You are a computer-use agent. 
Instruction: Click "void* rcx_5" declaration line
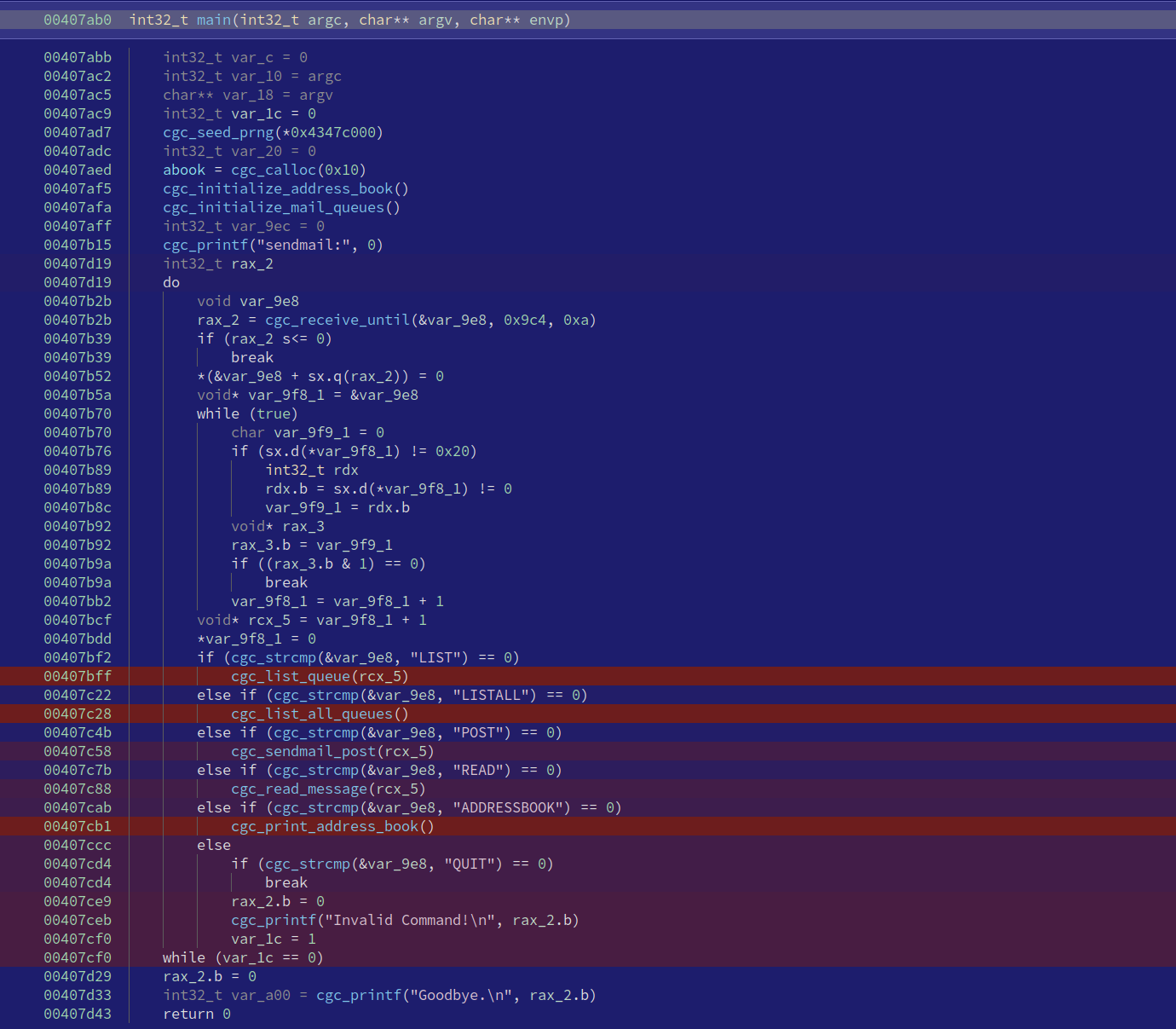[312, 620]
